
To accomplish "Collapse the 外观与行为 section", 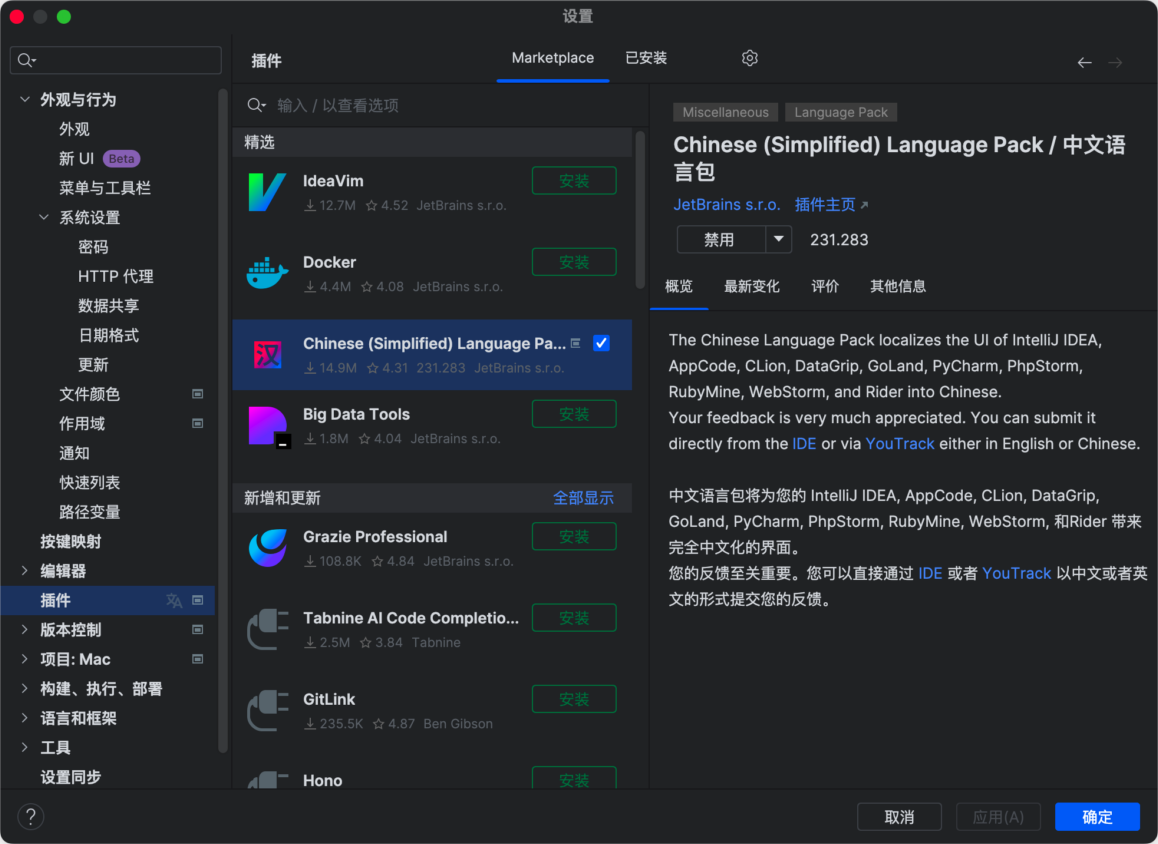I will (25, 100).
